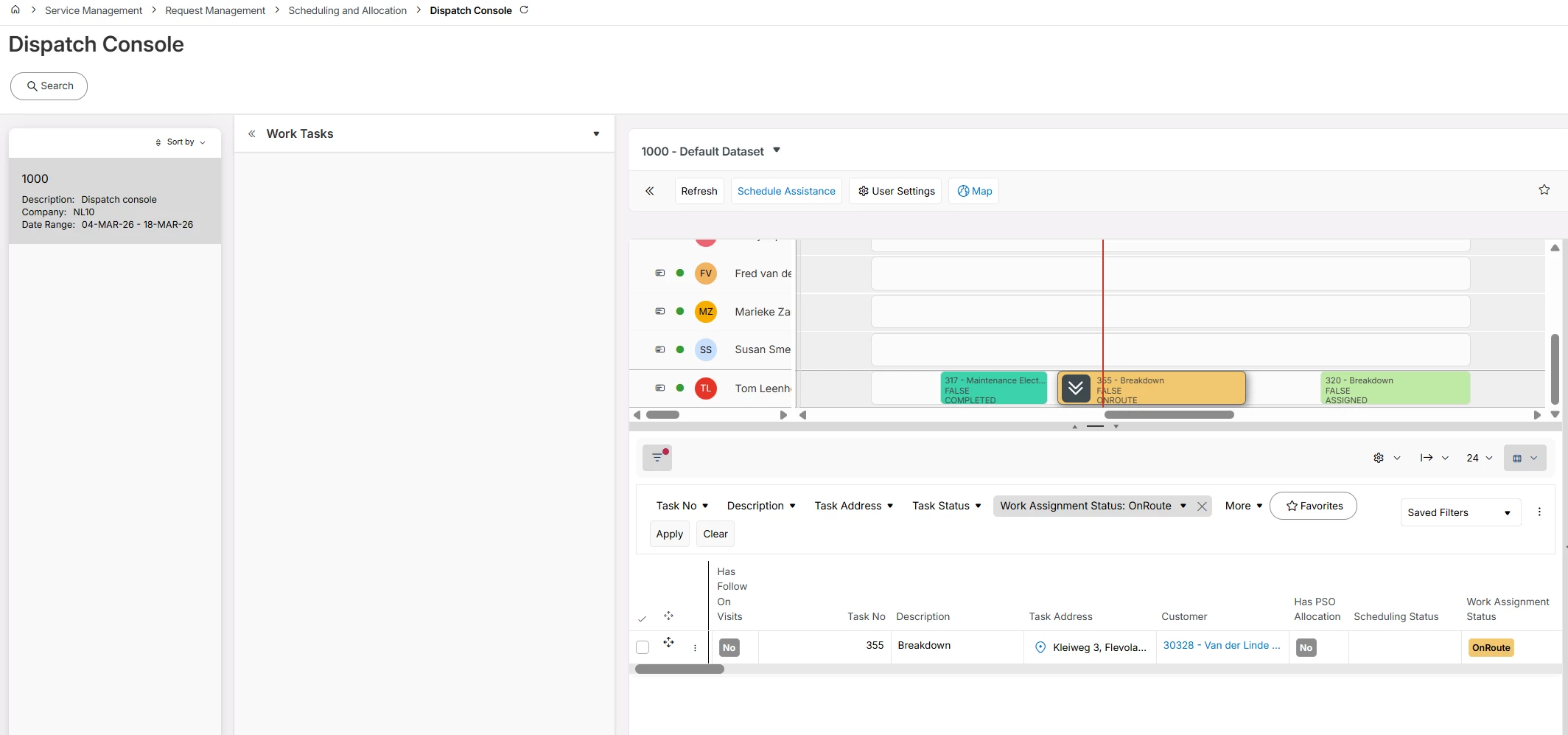Click the task table horizontal scrollbar
The image size is (1568, 735).
click(x=679, y=669)
